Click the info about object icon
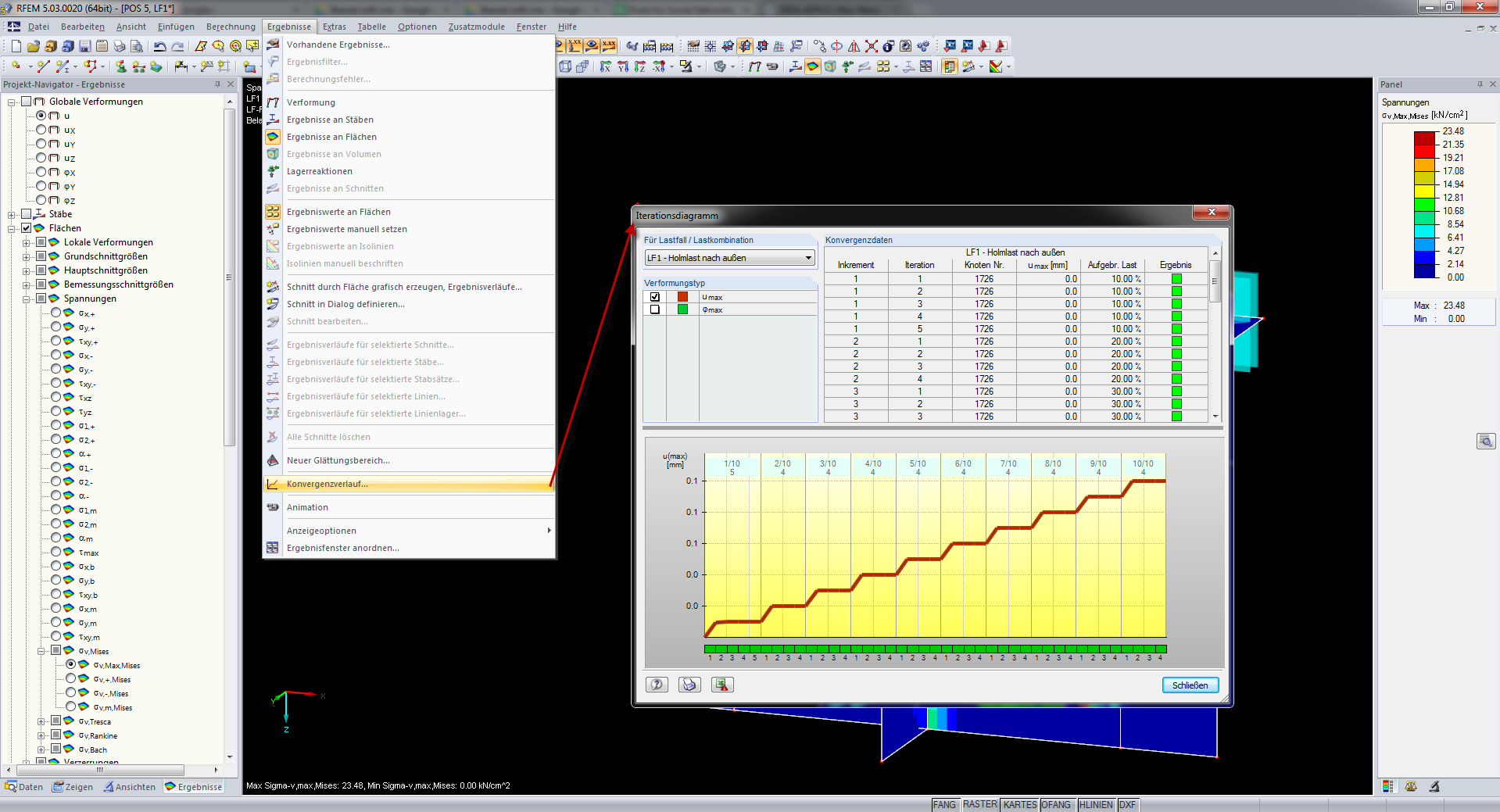 coord(889,46)
